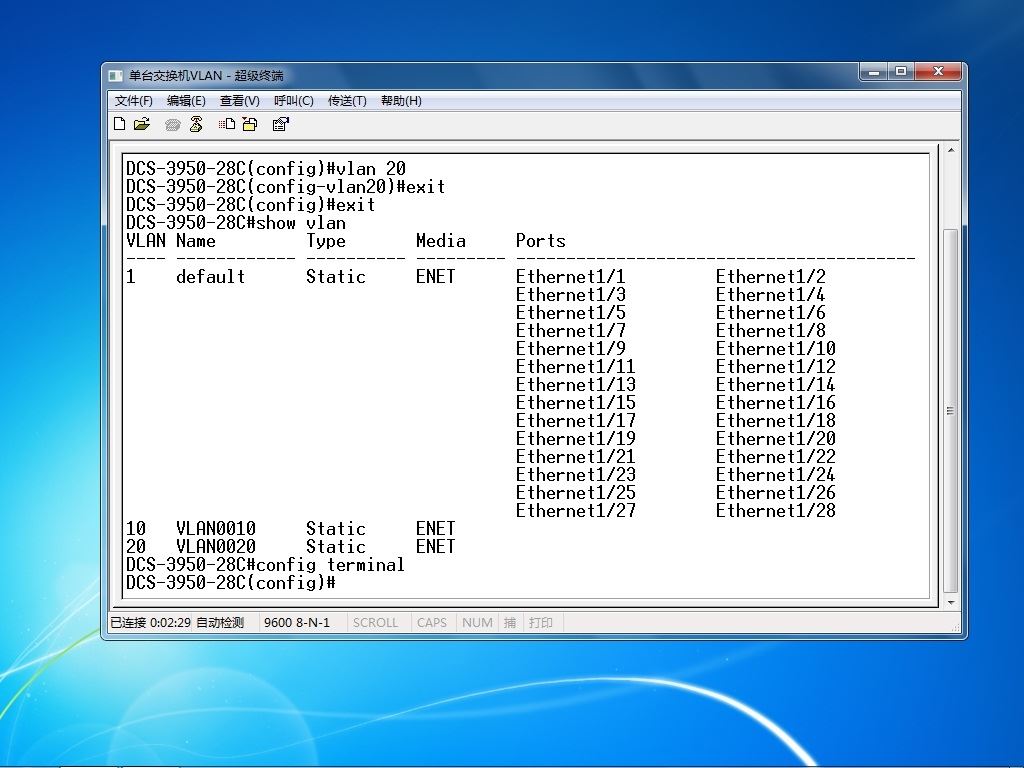Click 'ENET' in the VLAN0010 row
Image resolution: width=1024 pixels, height=768 pixels.
436,529
